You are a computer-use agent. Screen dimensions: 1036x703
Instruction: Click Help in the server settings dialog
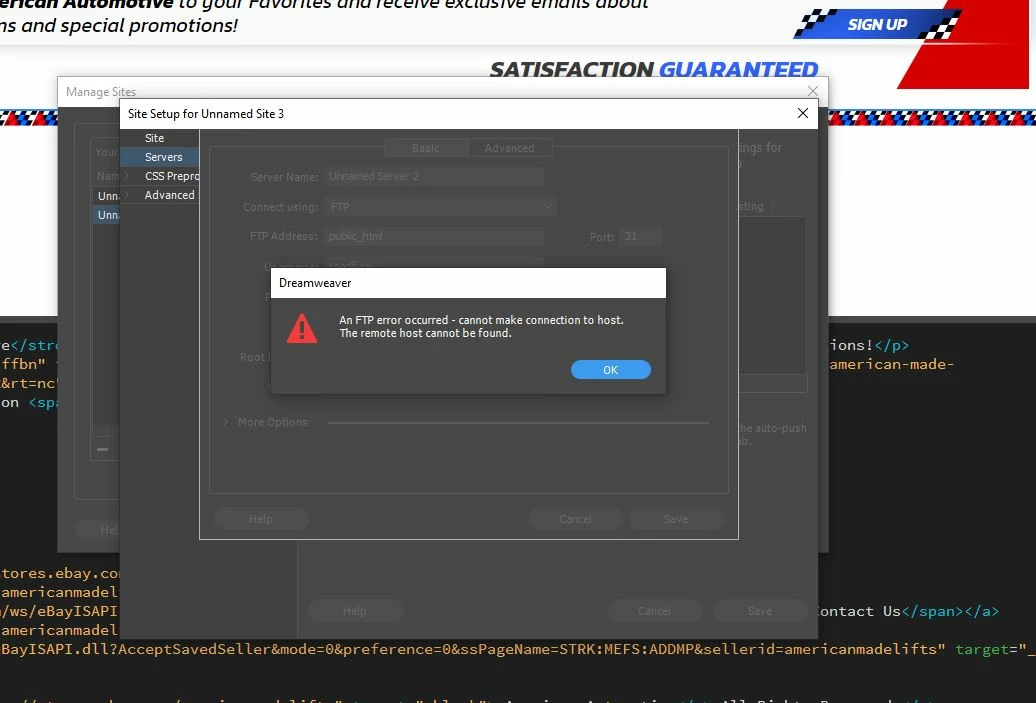(261, 519)
